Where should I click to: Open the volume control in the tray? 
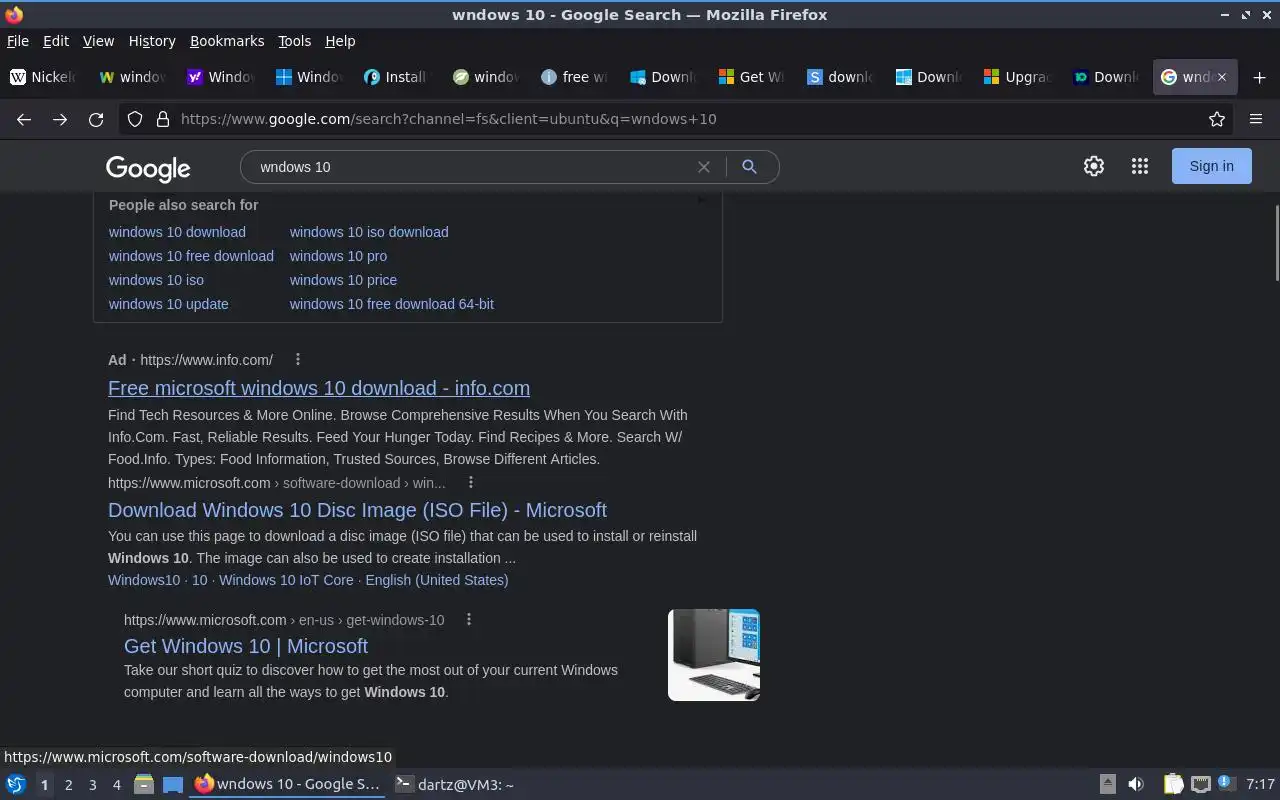1136,784
